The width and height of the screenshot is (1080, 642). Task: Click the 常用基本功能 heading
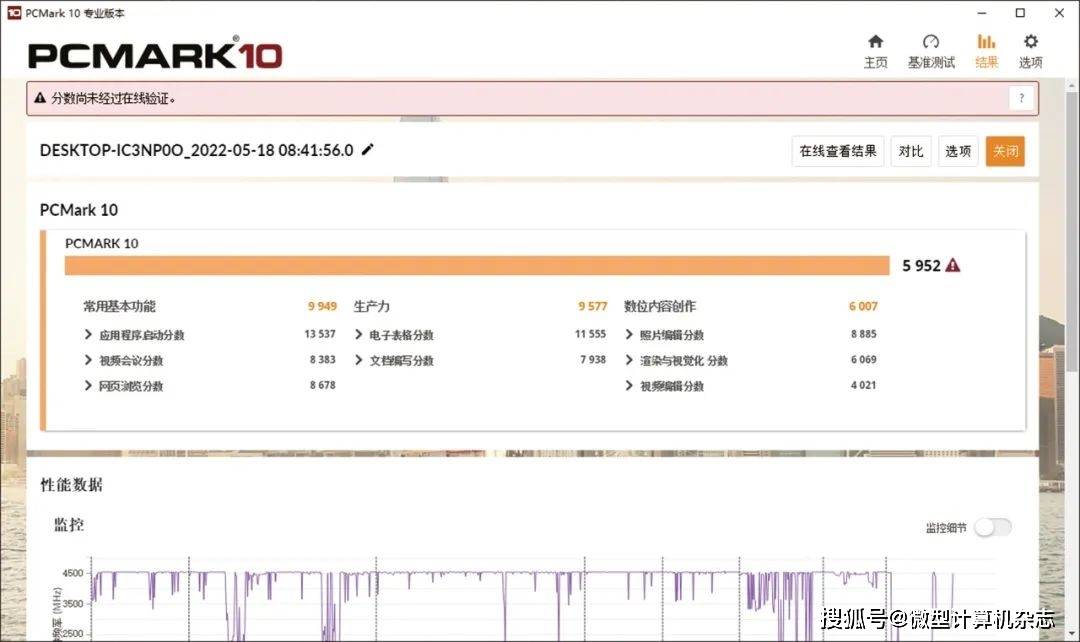pyautogui.click(x=119, y=306)
